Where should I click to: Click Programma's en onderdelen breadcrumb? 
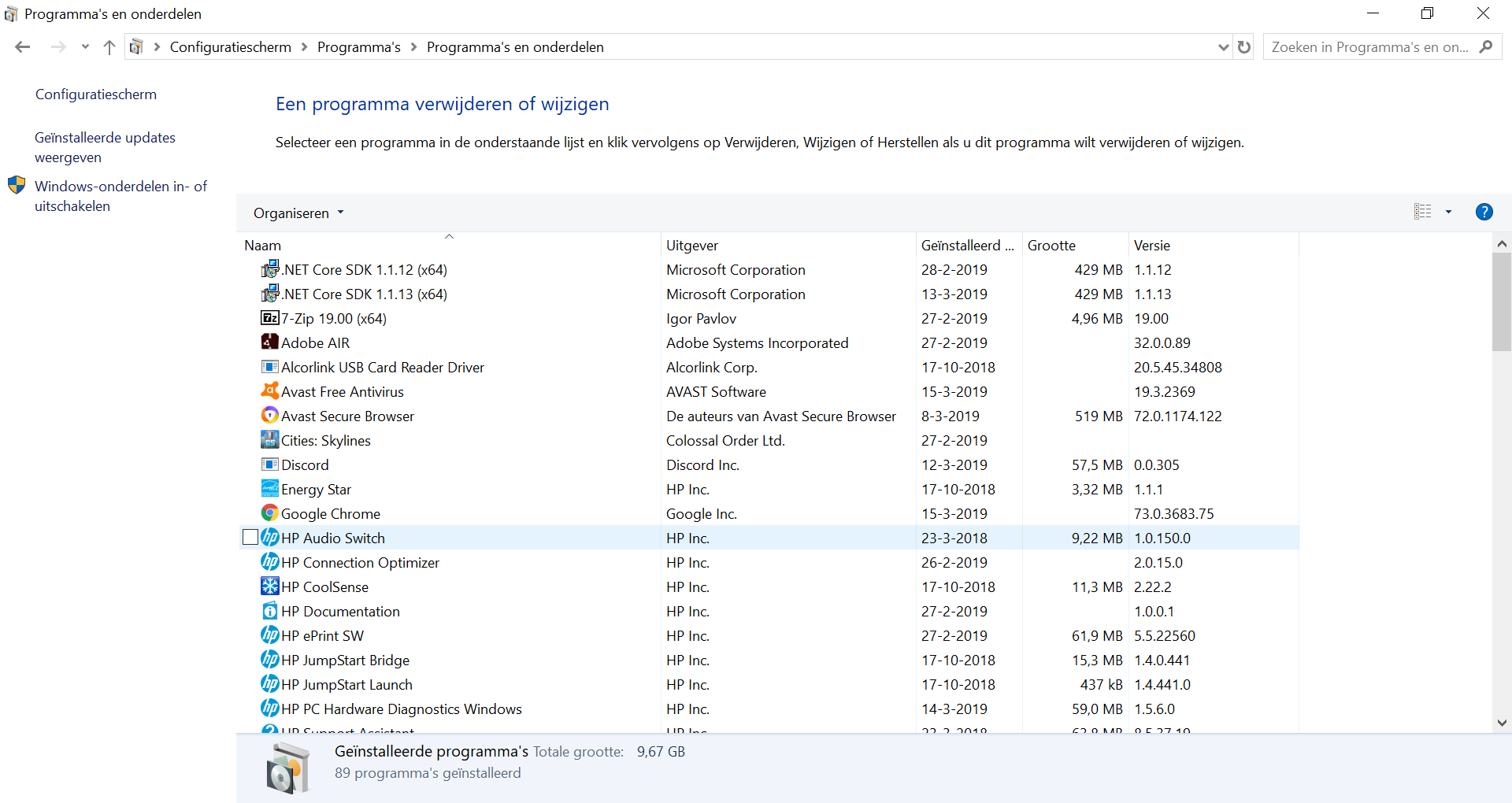pos(515,46)
